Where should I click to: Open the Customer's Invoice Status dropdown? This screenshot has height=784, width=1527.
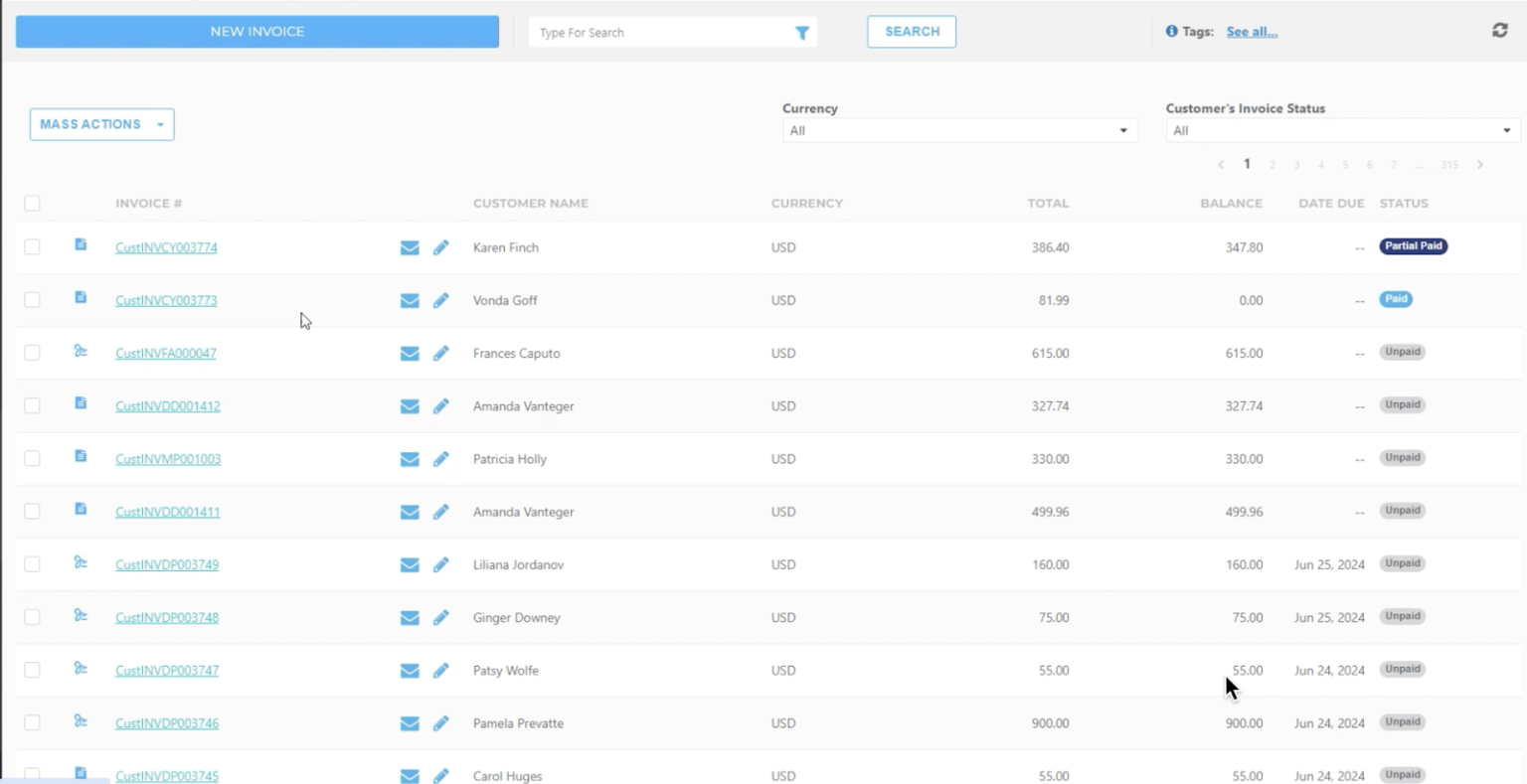[1341, 130]
